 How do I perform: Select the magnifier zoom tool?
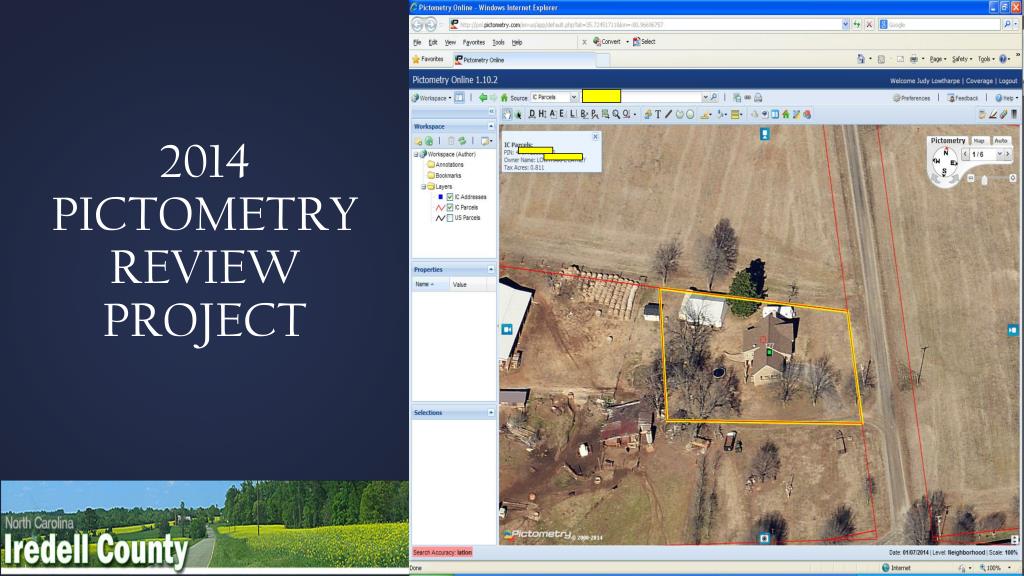616,114
